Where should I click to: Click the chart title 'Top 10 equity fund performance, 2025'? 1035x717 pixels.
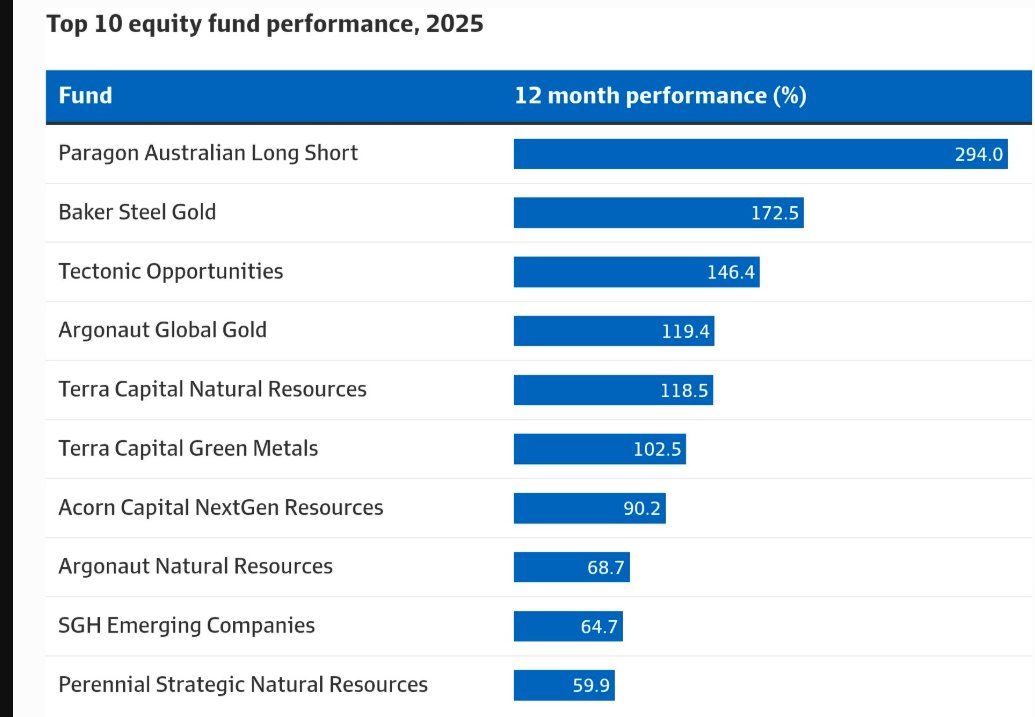pyautogui.click(x=265, y=24)
